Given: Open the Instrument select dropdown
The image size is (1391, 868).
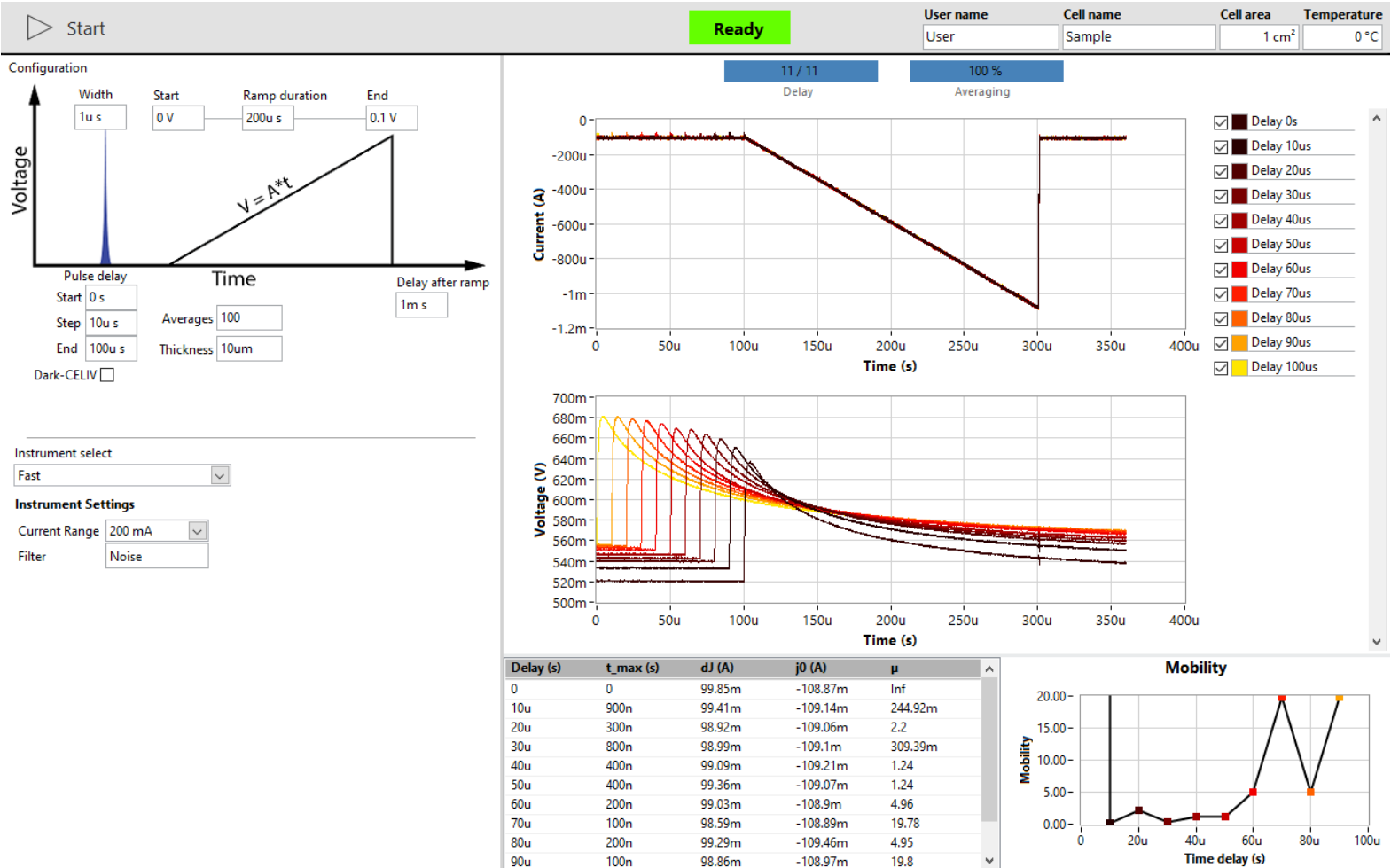Looking at the screenshot, I should click(x=220, y=476).
